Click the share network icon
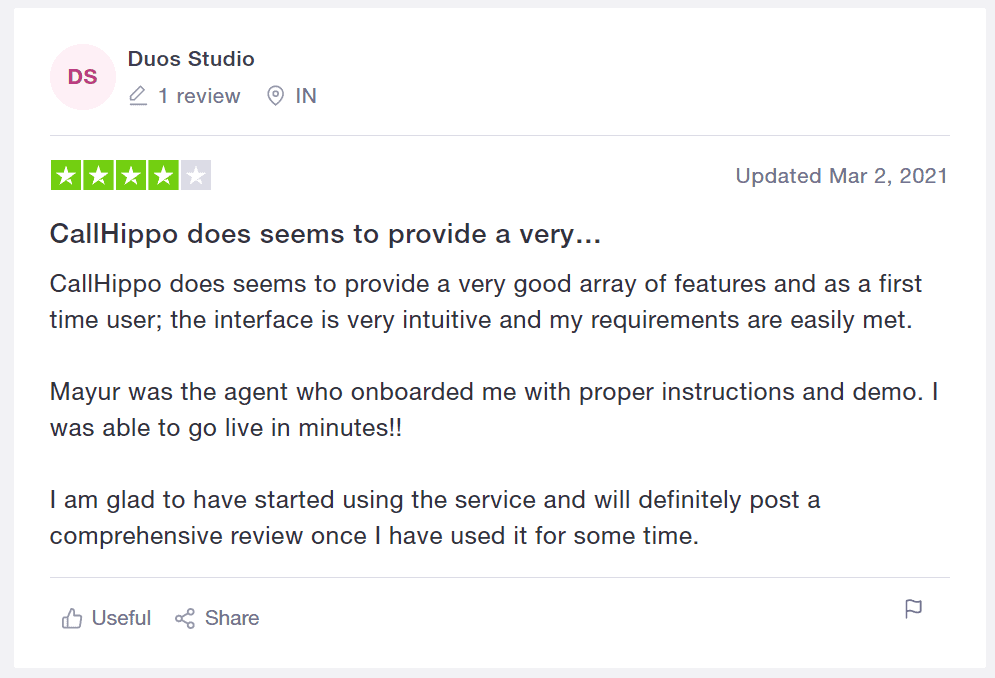The width and height of the screenshot is (995, 678). point(185,618)
